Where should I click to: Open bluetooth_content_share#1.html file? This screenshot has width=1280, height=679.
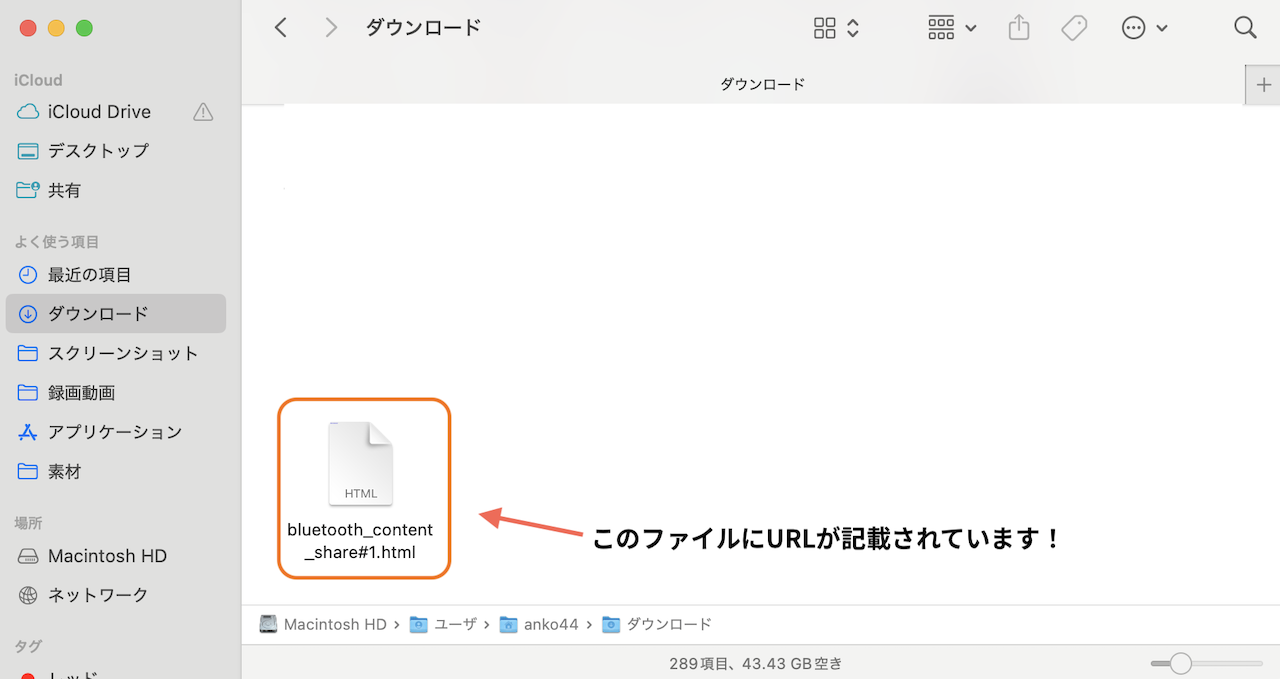tap(361, 465)
